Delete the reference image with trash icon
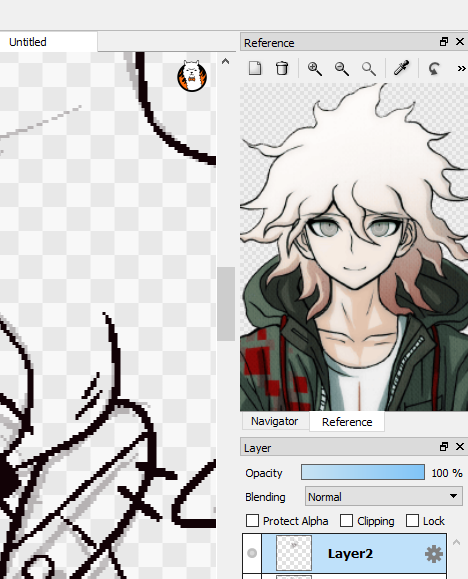Viewport: 468px width, 579px height. (282, 68)
